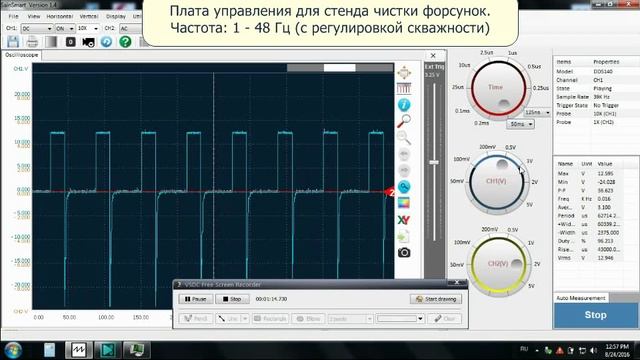
Task: Click the Time knob dial
Action: click(x=498, y=88)
